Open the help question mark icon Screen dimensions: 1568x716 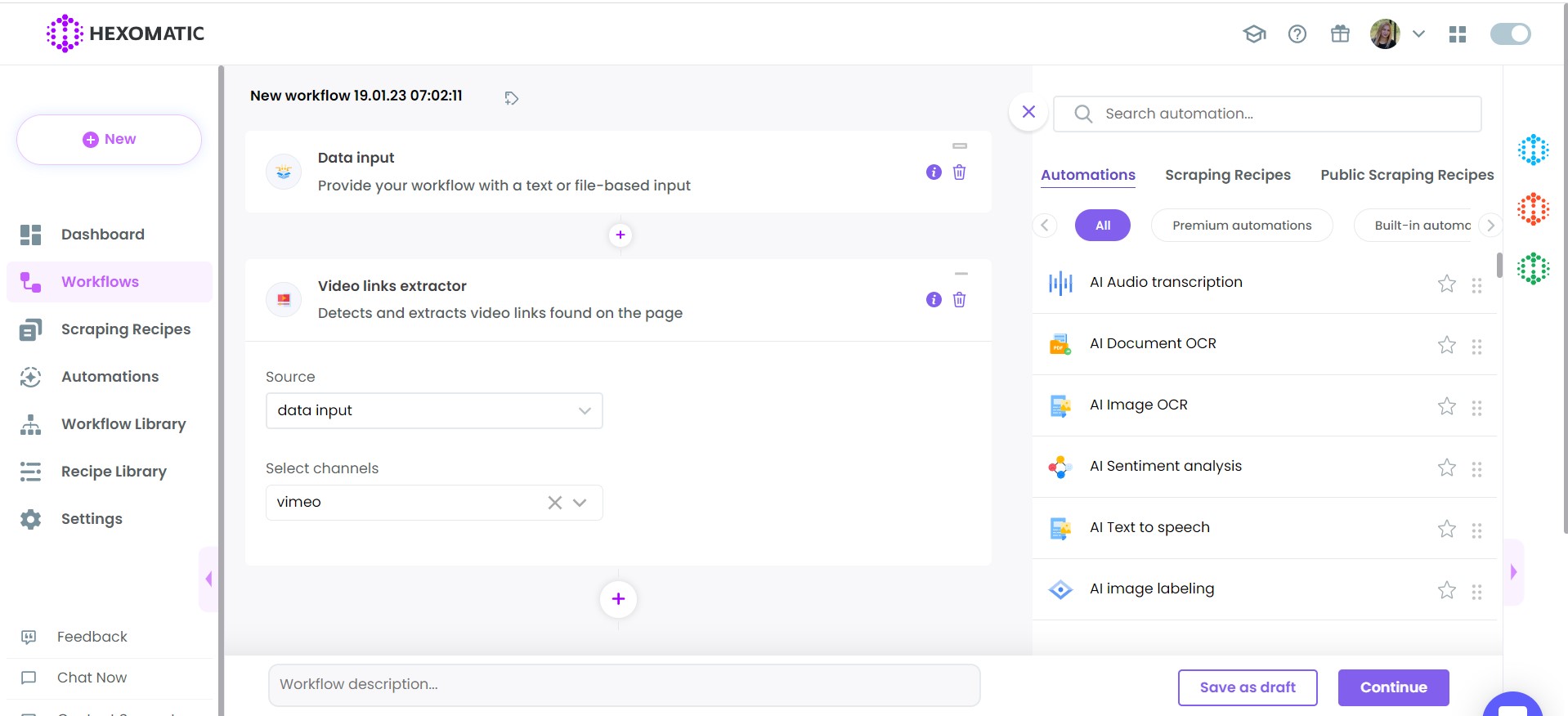(x=1297, y=34)
